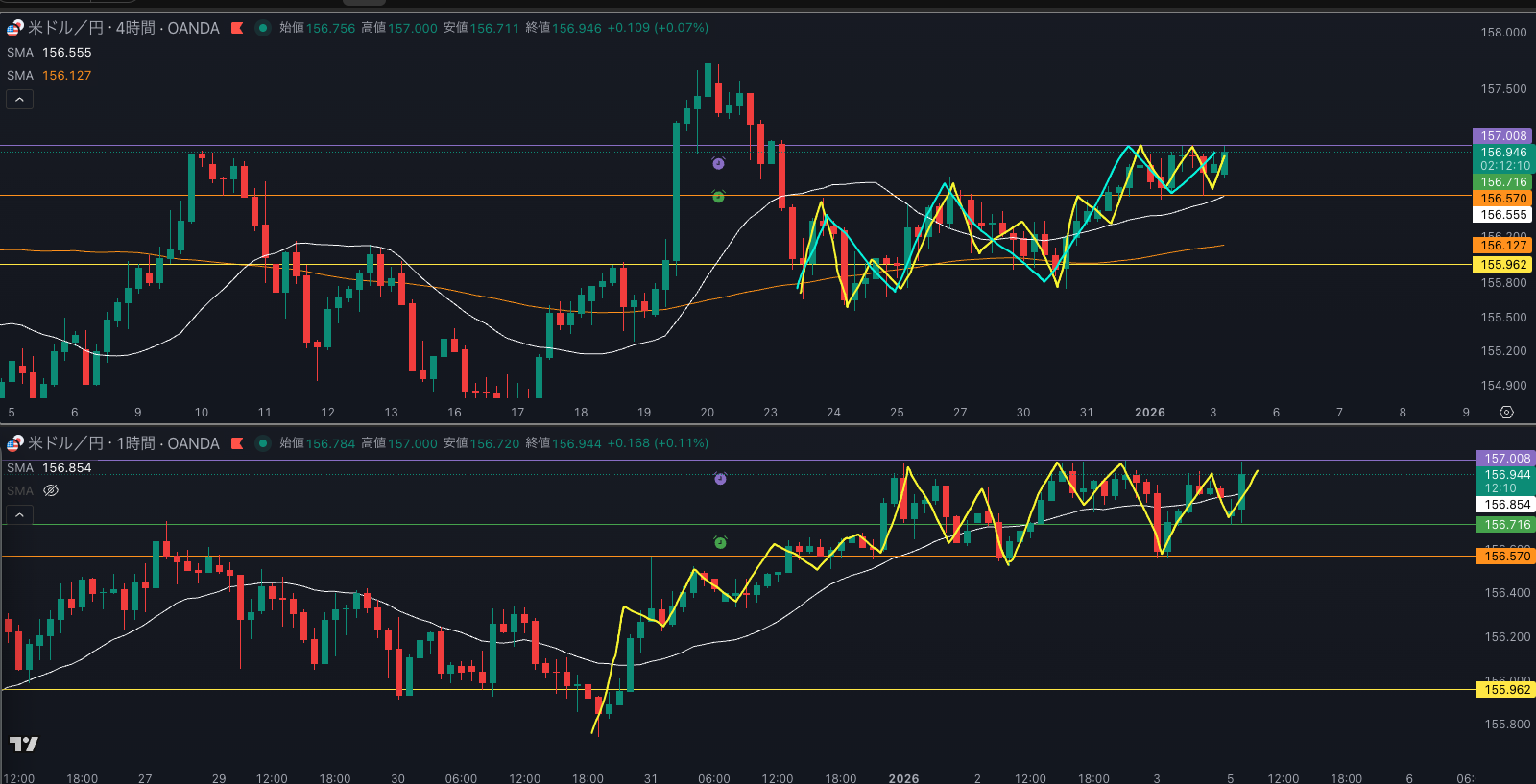Click the TradingView logo in lower chart

coord(24,744)
